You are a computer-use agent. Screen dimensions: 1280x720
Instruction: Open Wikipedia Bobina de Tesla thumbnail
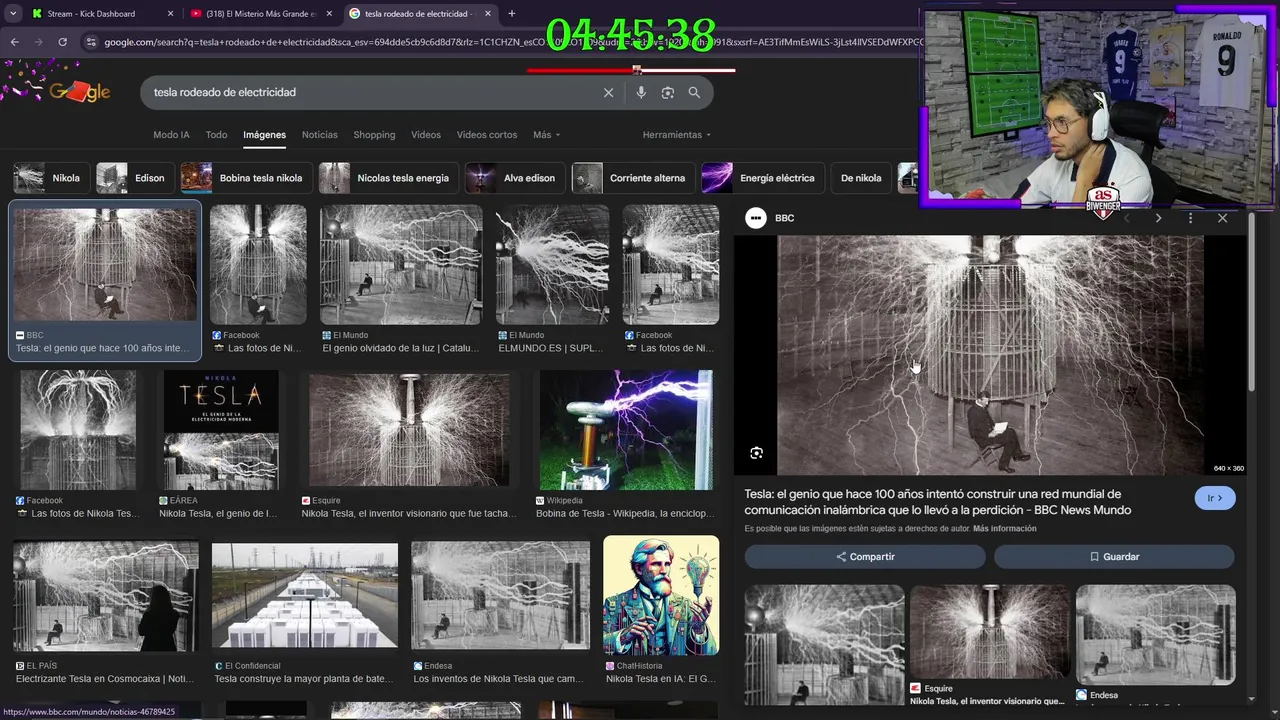coord(626,430)
